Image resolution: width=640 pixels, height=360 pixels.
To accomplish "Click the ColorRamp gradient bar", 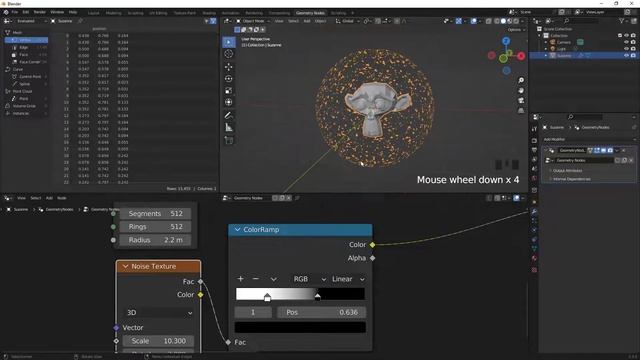I will 300,294.
